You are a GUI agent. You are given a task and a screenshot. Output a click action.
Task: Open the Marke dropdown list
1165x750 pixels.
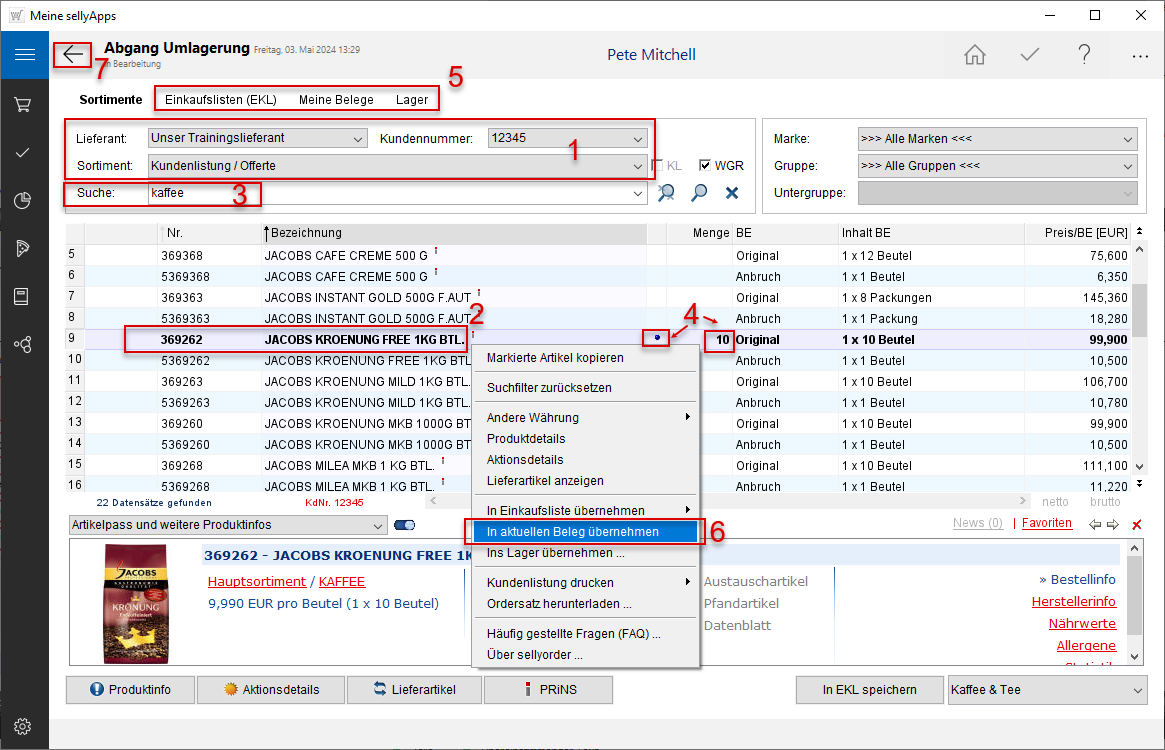(x=1128, y=139)
